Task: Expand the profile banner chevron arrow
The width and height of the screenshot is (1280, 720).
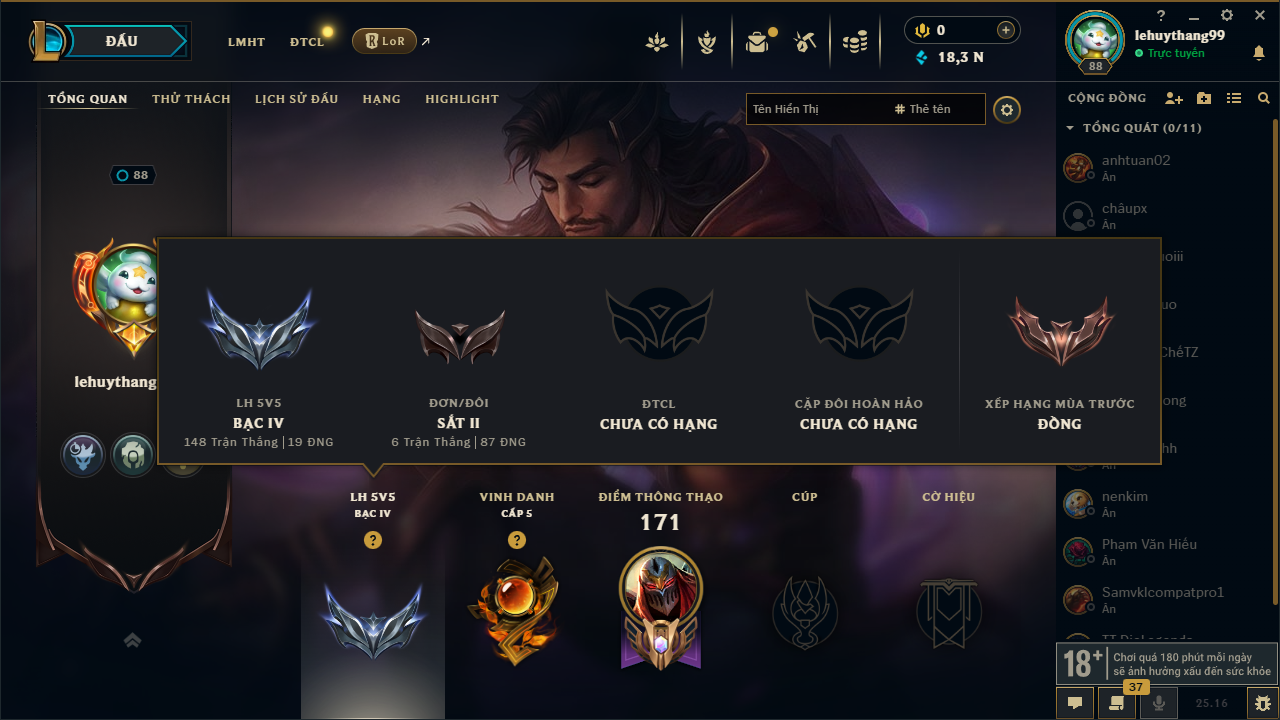Action: click(132, 640)
